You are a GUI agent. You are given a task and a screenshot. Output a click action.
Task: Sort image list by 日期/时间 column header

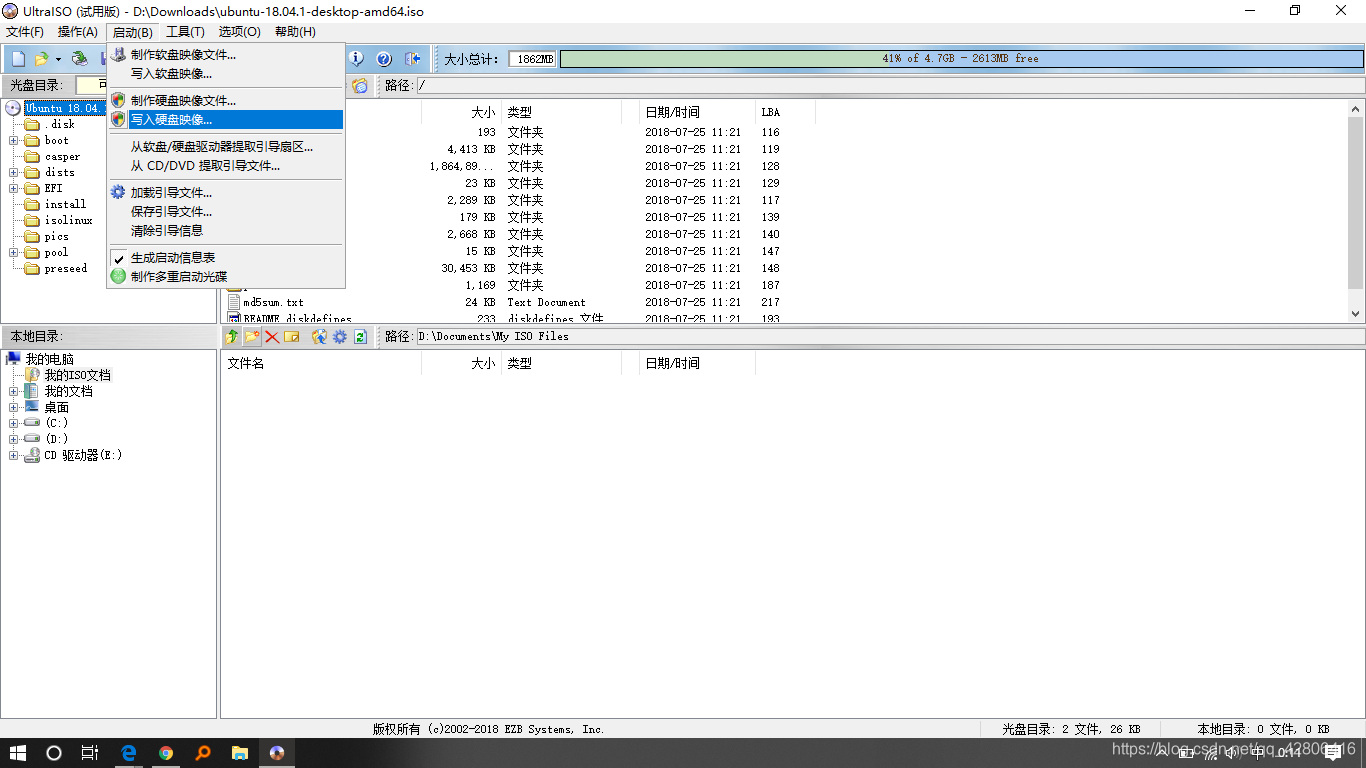(x=697, y=113)
